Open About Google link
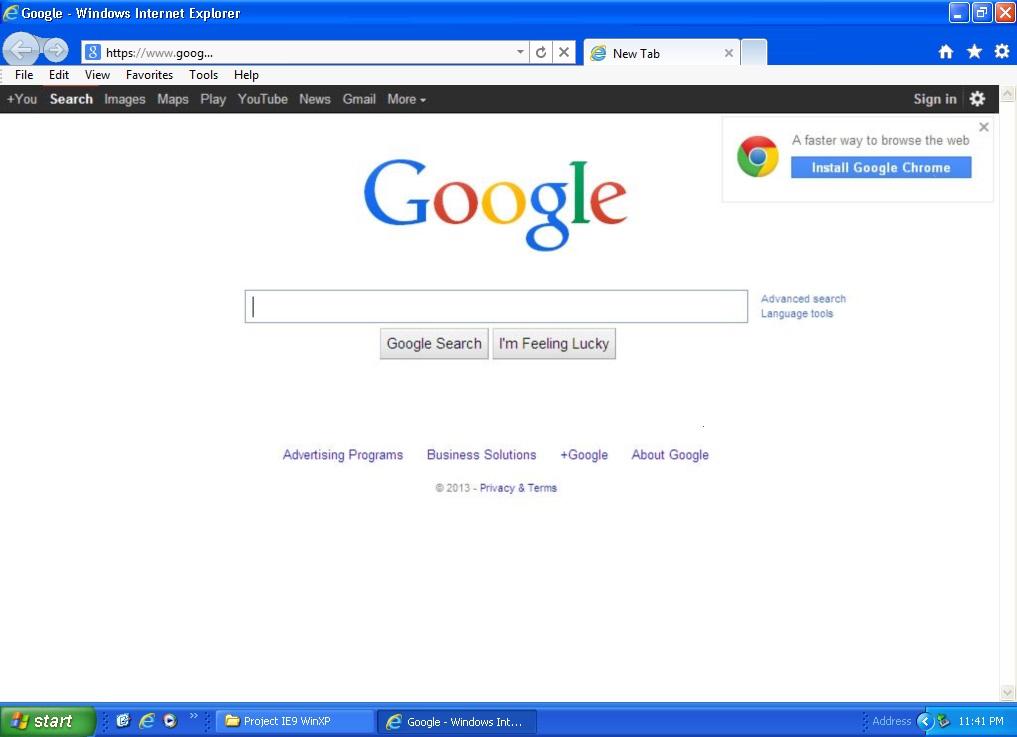Screen dimensions: 1017x737 point(670,455)
